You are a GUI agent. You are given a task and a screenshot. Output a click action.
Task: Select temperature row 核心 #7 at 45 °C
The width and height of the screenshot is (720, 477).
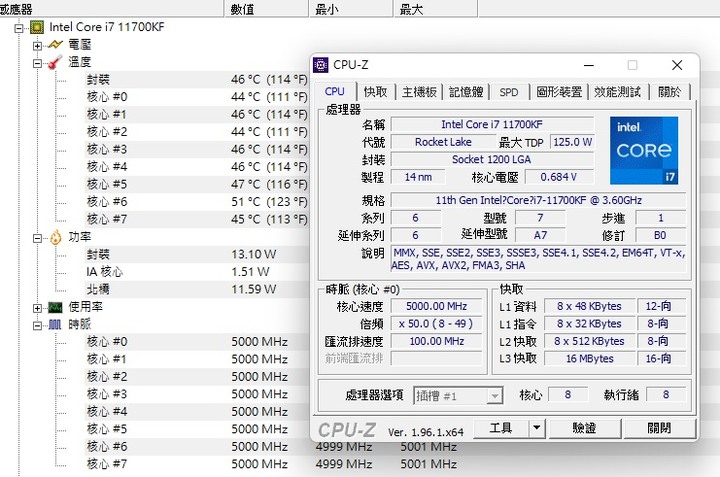197,219
